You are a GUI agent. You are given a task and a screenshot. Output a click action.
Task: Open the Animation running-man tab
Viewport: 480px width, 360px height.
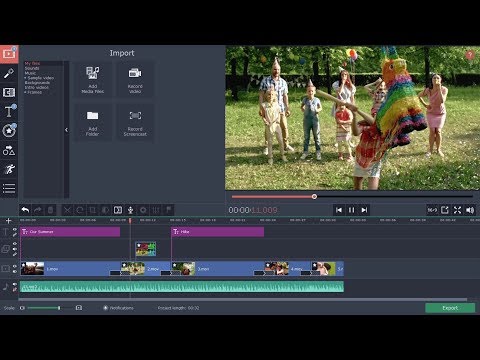(9, 169)
